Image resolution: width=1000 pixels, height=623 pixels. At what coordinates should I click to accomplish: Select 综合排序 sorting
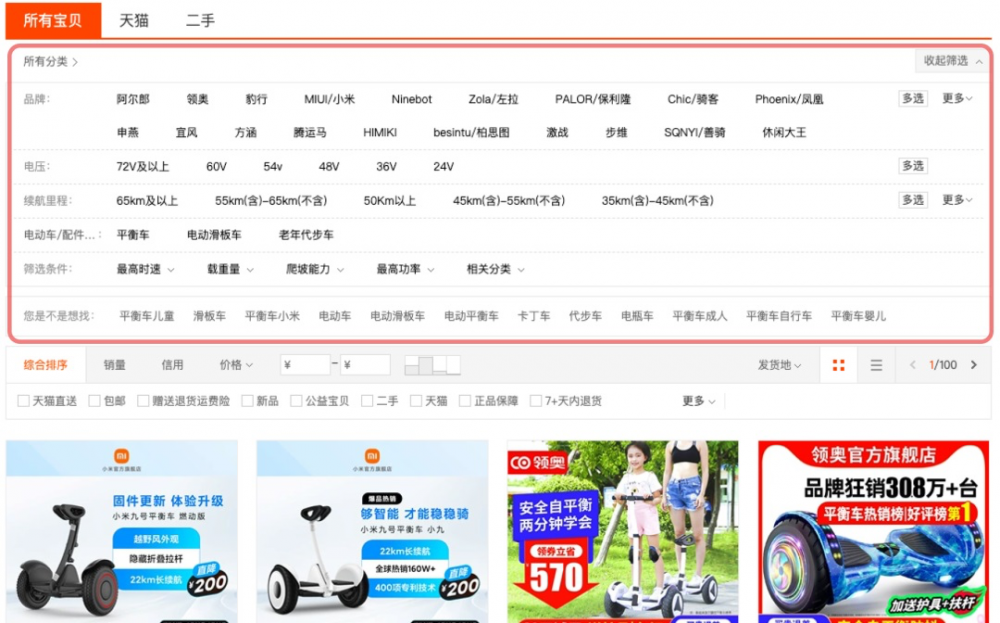coord(45,365)
